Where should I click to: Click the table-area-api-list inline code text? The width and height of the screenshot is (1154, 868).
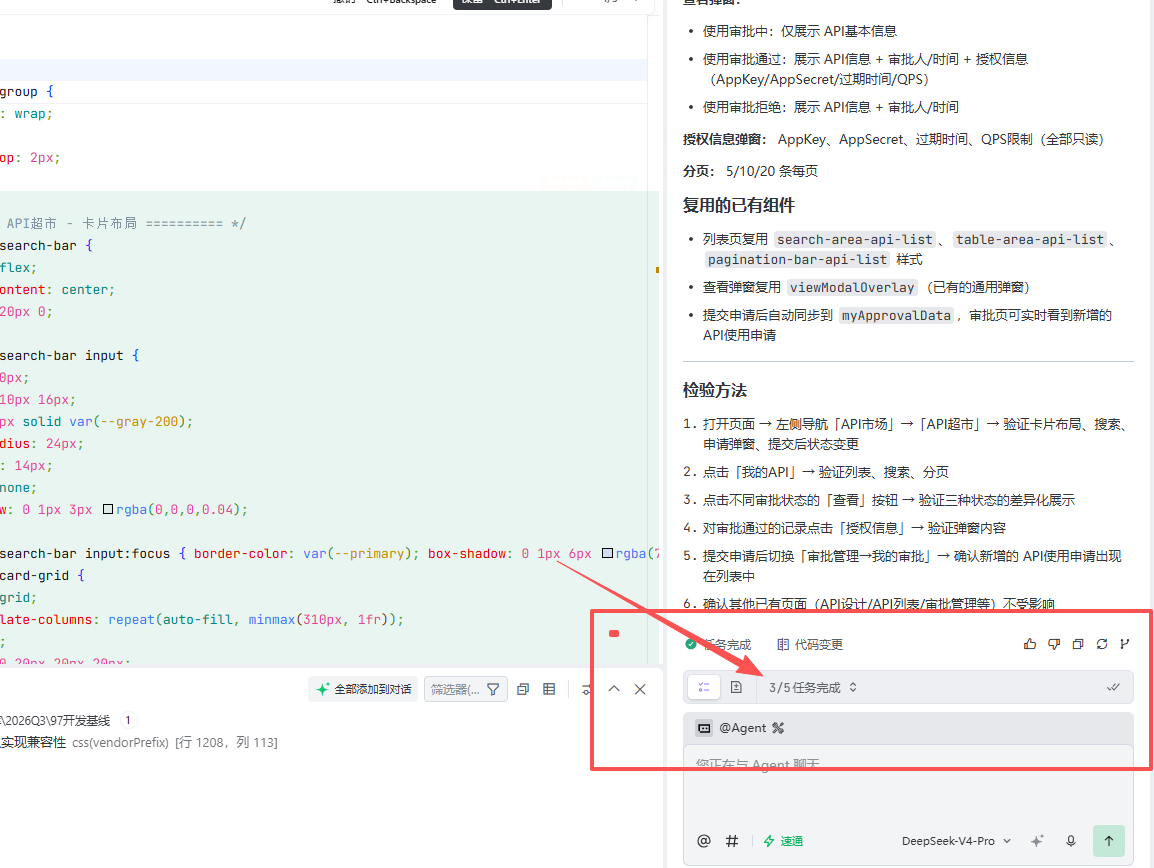pyautogui.click(x=1029, y=239)
